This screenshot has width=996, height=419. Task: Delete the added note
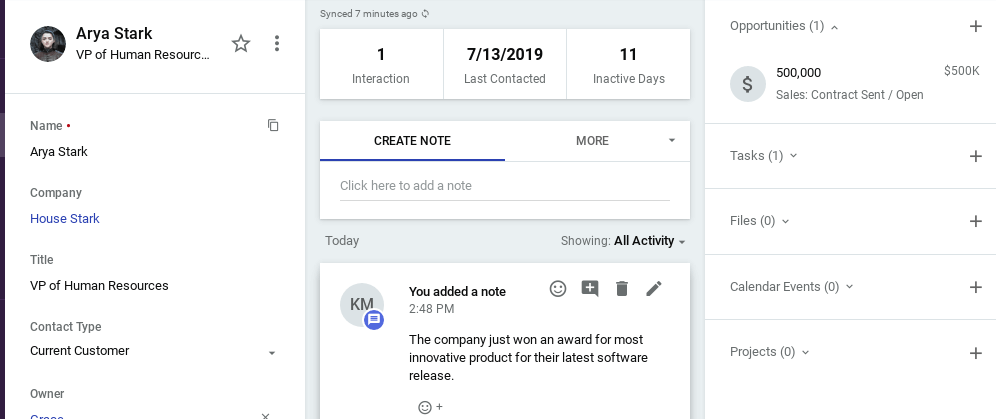(622, 289)
